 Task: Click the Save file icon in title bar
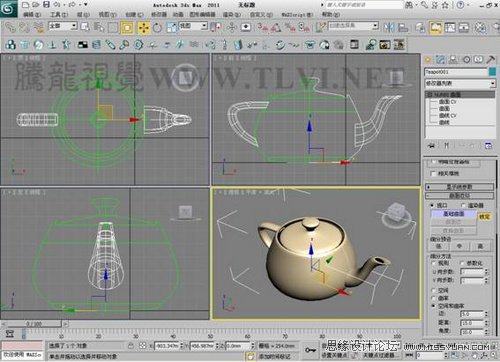click(46, 5)
